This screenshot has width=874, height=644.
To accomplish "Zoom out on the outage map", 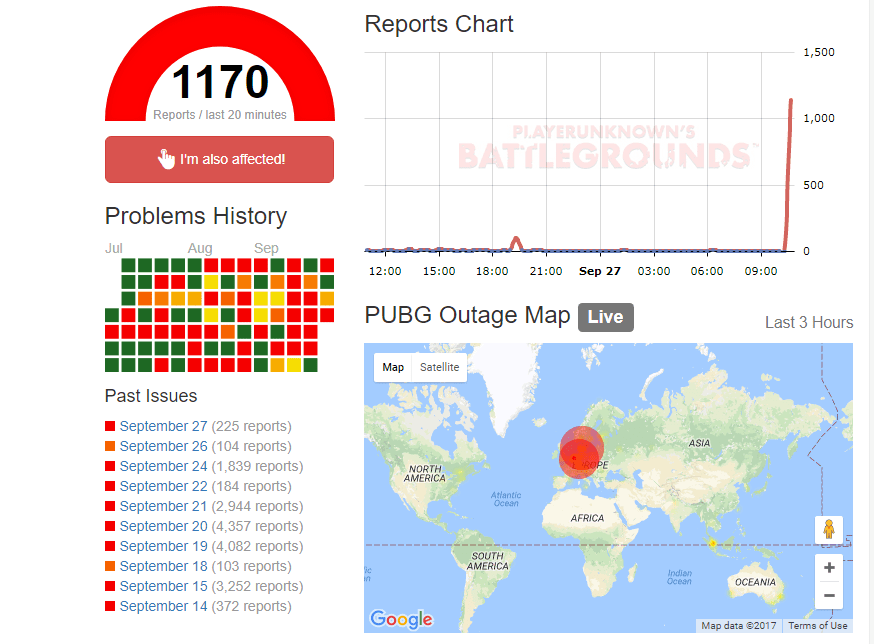I will tap(829, 596).
